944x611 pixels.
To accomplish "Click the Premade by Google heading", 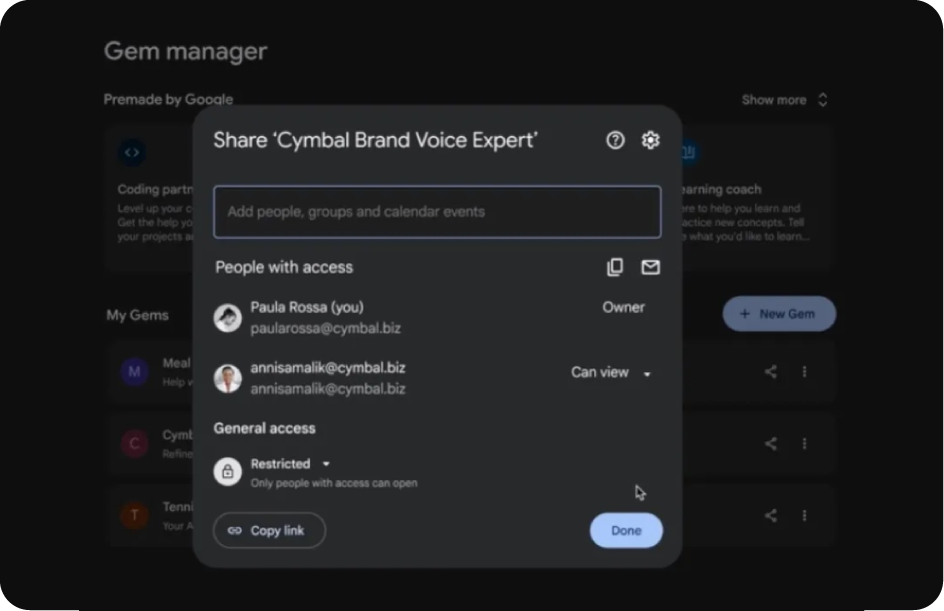I will pos(168,99).
